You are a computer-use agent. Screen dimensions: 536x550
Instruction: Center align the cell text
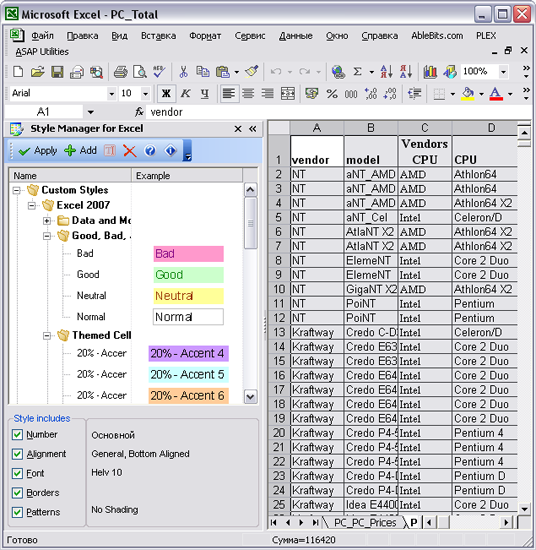(248, 94)
